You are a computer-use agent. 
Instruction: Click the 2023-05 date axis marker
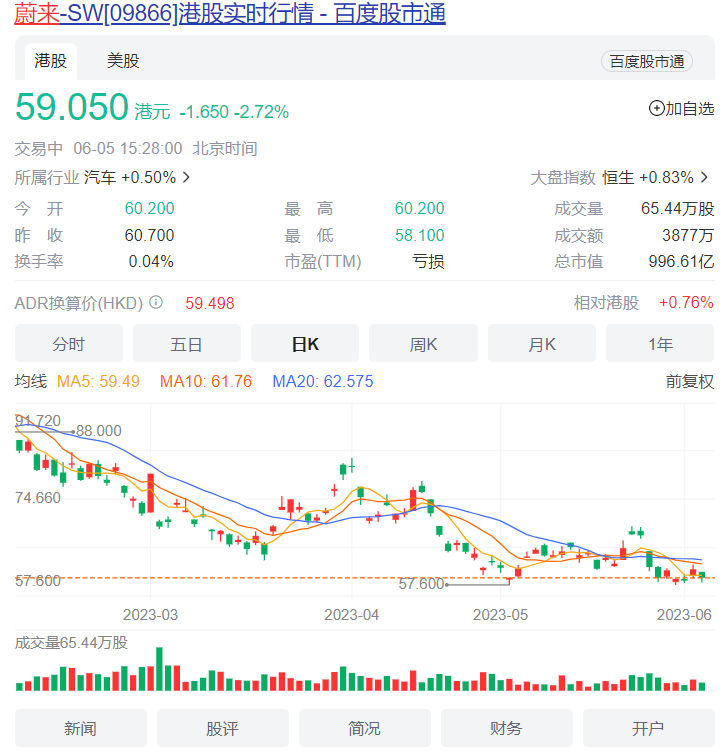pos(500,615)
